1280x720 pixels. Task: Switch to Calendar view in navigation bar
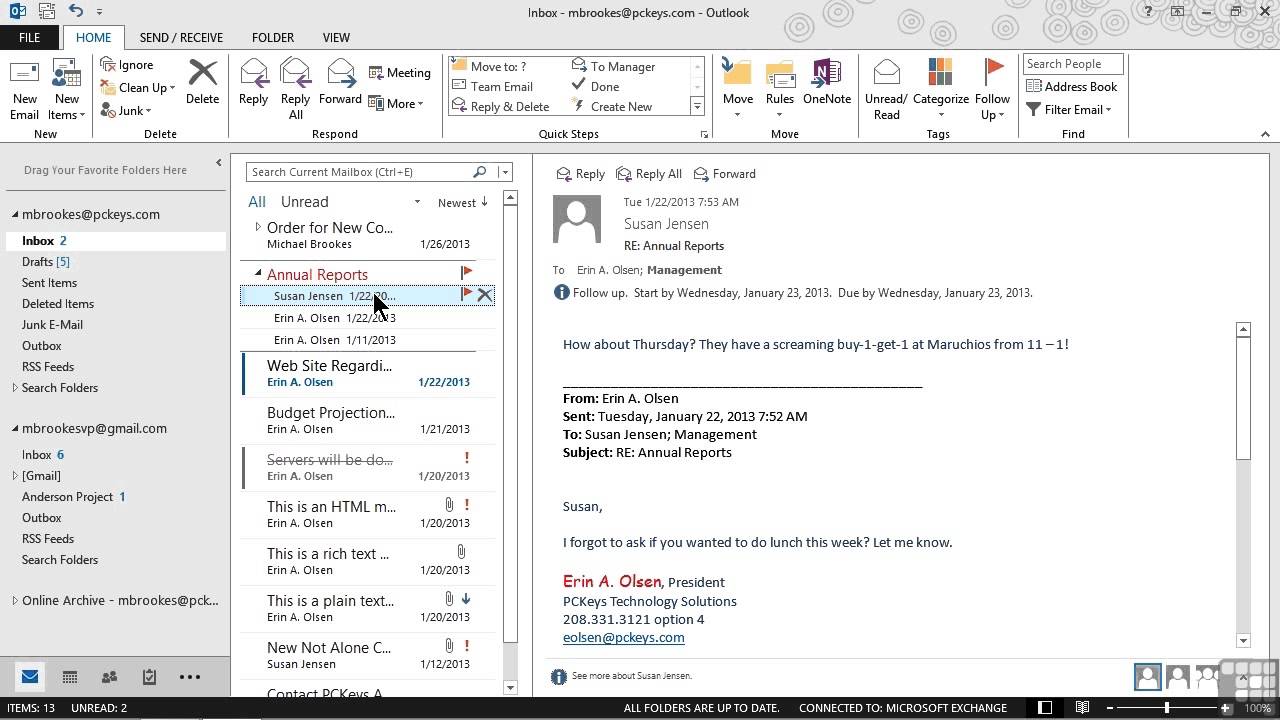point(70,677)
